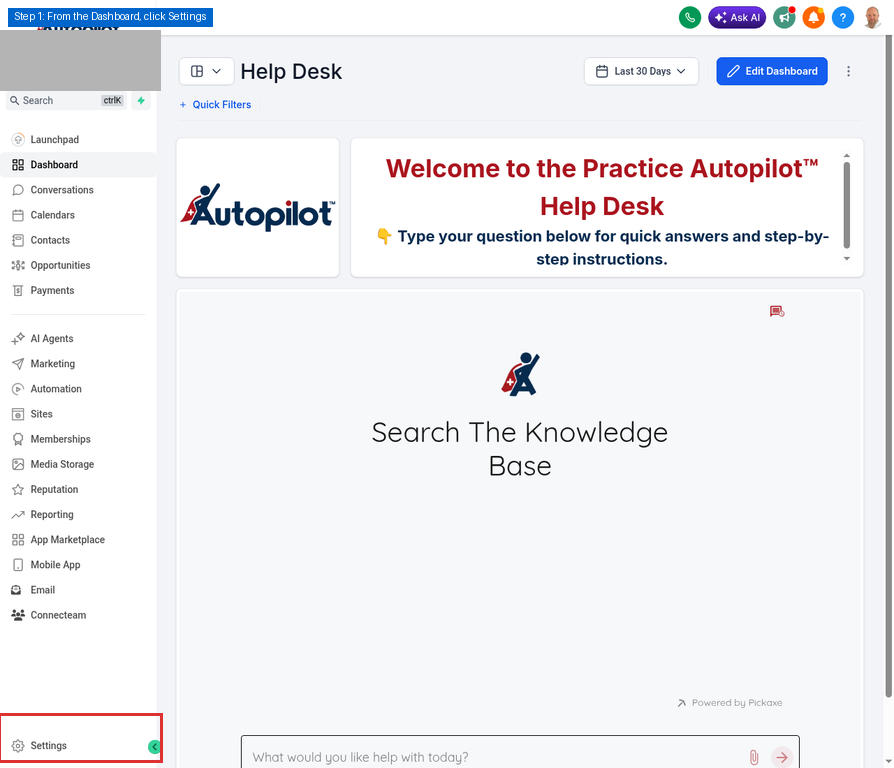
Task: Click the Sites icon in the sidebar
Action: coord(18,414)
